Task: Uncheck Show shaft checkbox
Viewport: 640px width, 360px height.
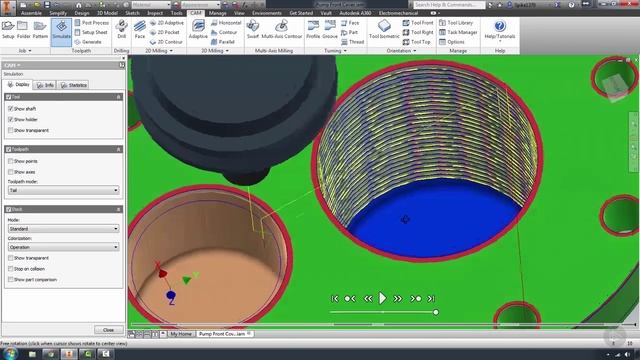Action: (x=11, y=109)
